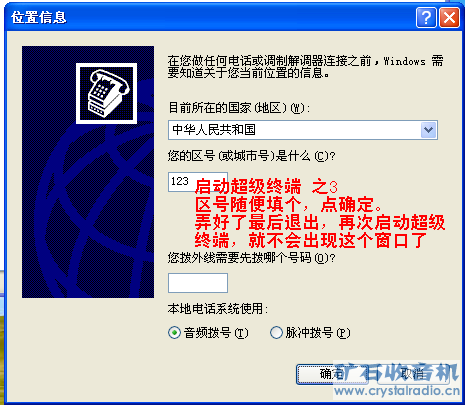Click the 中华人民共和国 combo box field
Viewport: 465px width, 405px height.
[303, 130]
